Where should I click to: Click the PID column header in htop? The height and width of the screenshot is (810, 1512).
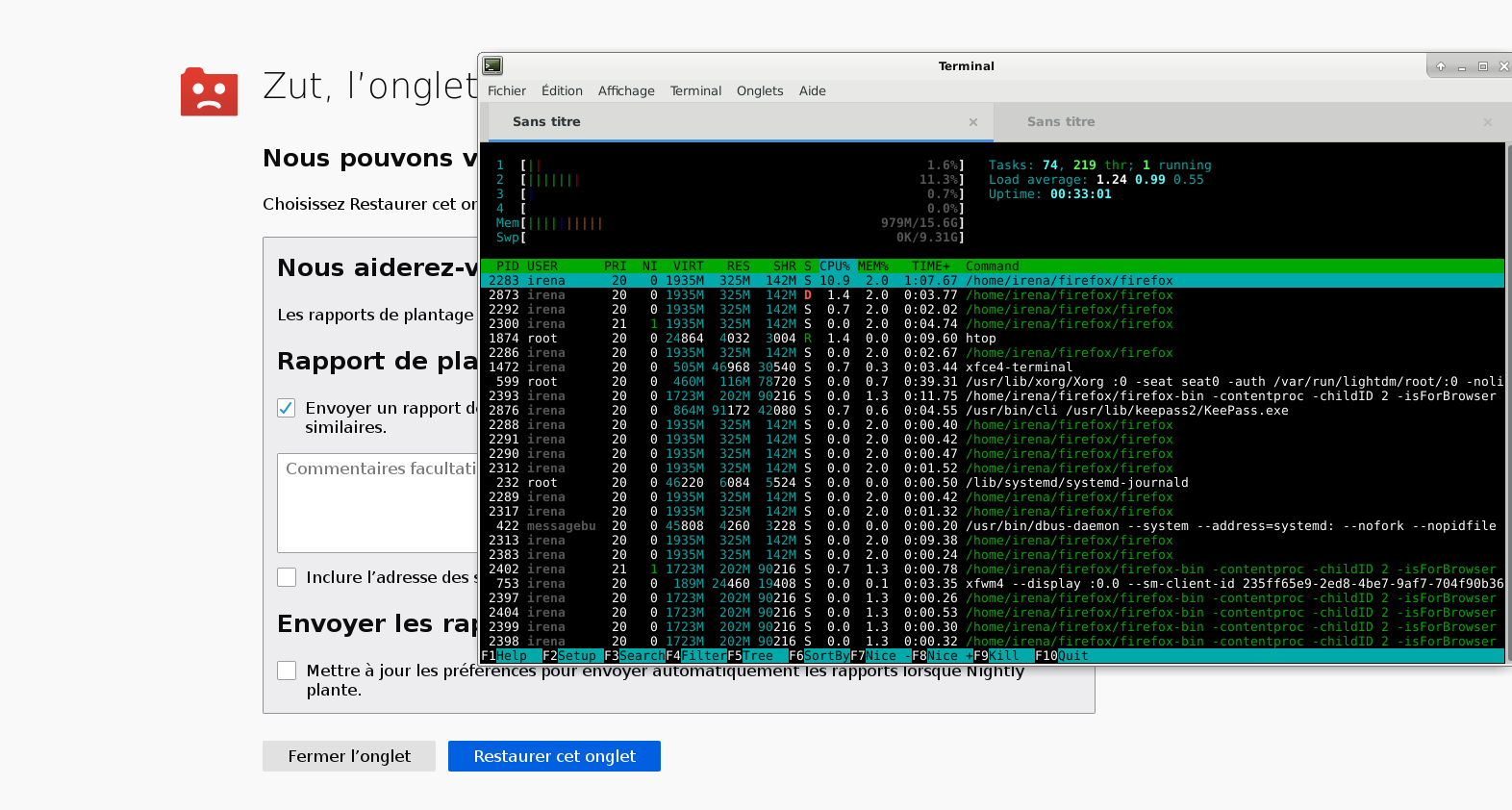[x=508, y=266]
